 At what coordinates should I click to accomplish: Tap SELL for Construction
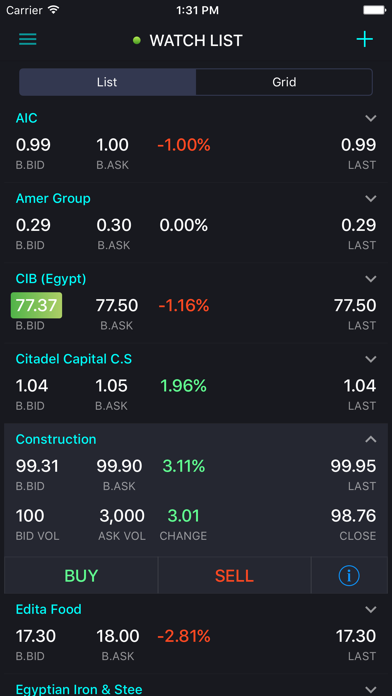coord(234,576)
